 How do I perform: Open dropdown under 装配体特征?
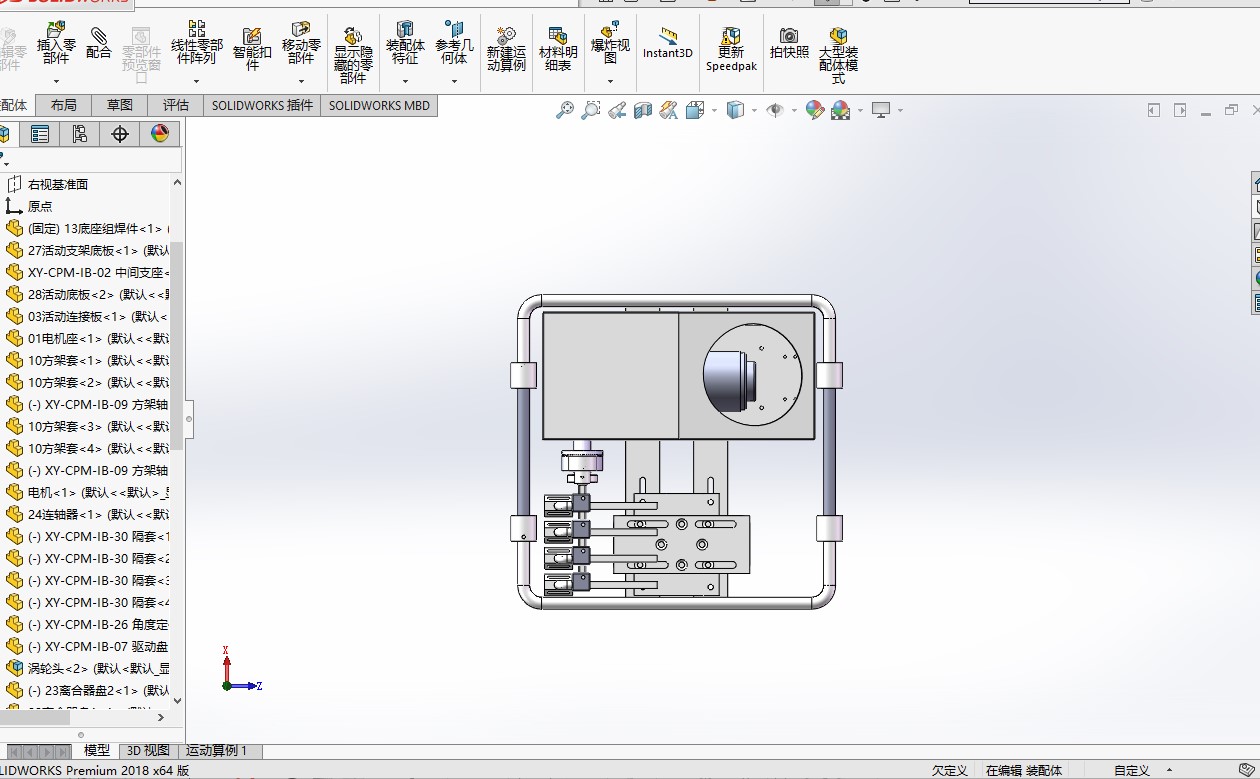coord(405,82)
